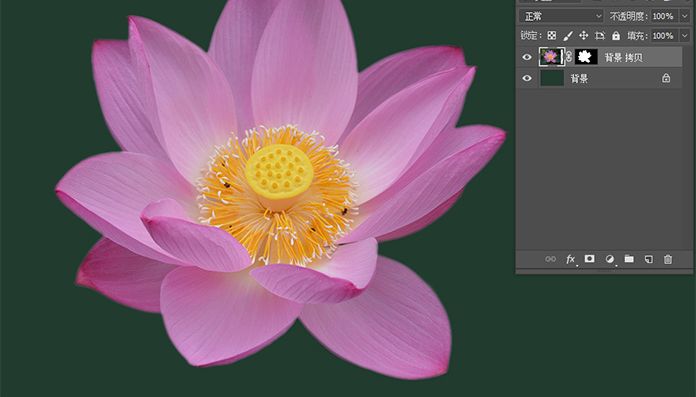Select the 背景 拷贝 layer mask thumbnail
The height and width of the screenshot is (397, 696).
(586, 57)
